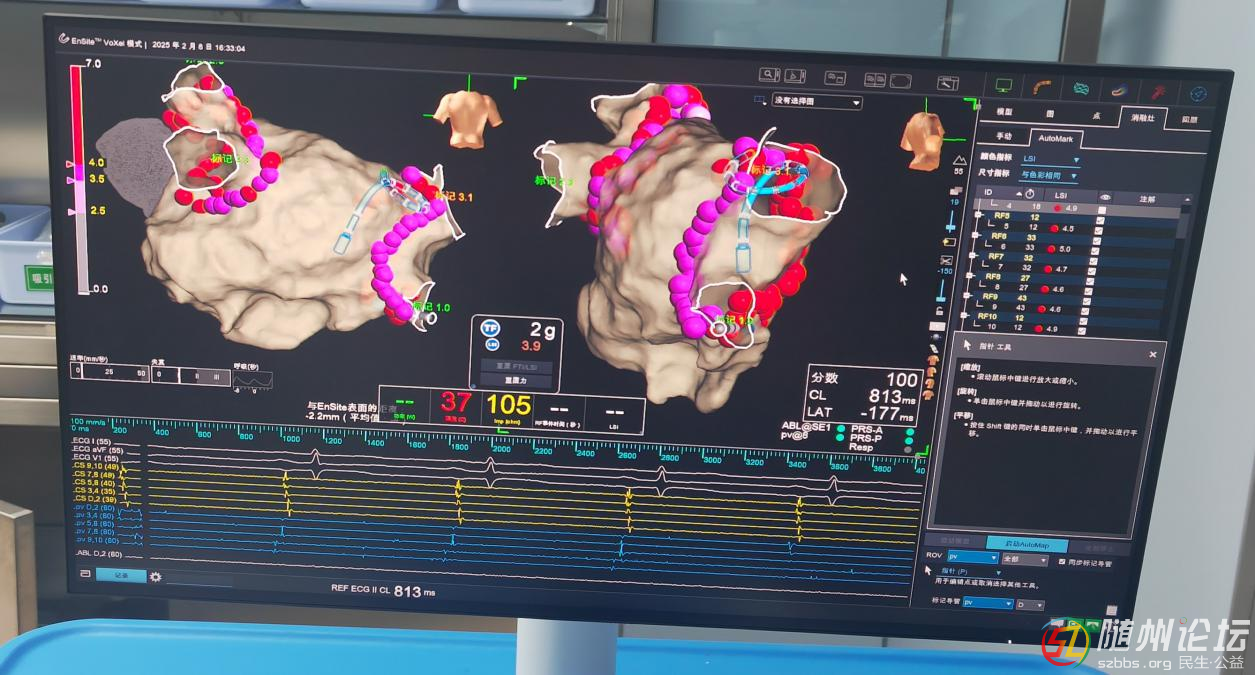
Task: Collapse the RF5 tree node
Action: pyautogui.click(x=979, y=215)
